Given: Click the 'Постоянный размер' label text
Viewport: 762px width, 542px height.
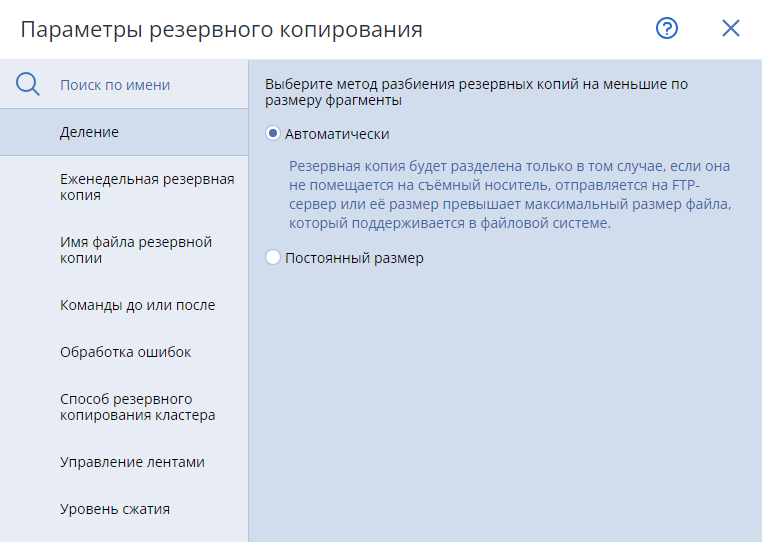Looking at the screenshot, I should pyautogui.click(x=354, y=258).
